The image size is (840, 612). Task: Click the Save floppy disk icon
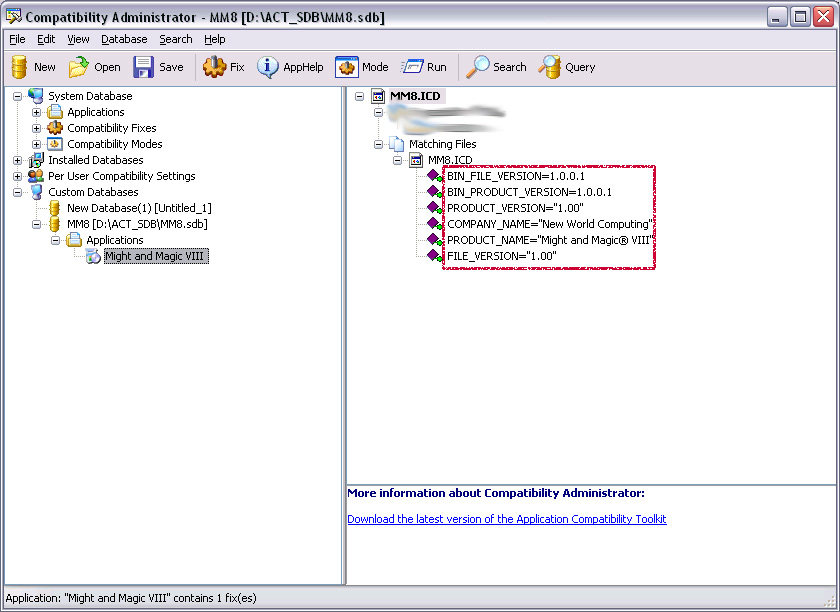(144, 67)
